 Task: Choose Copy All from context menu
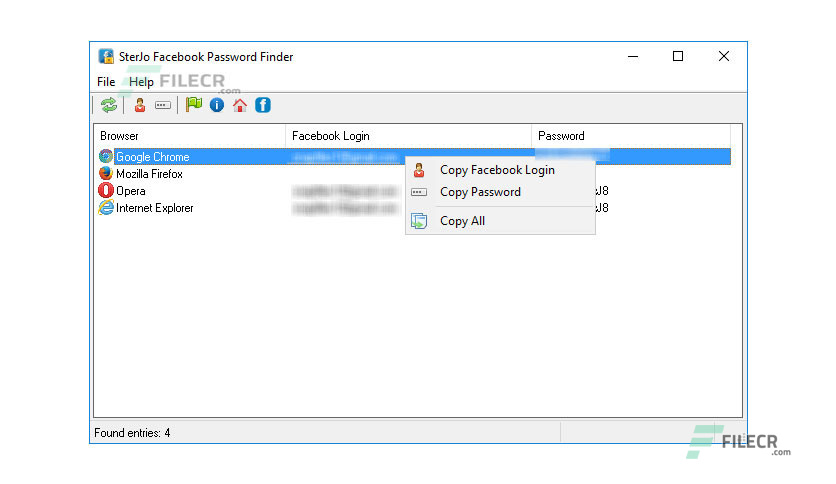[x=500, y=221]
